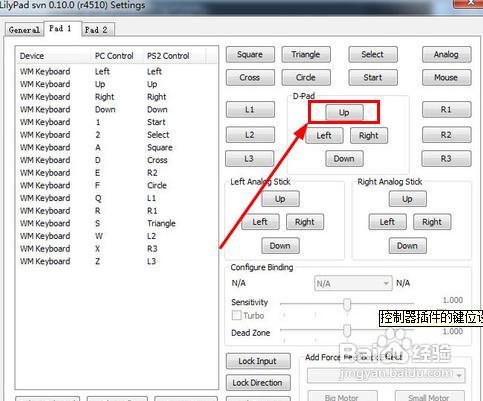Screen dimensions: 483x401
Task: Click Left Analog Stick Left button
Action: click(260, 222)
